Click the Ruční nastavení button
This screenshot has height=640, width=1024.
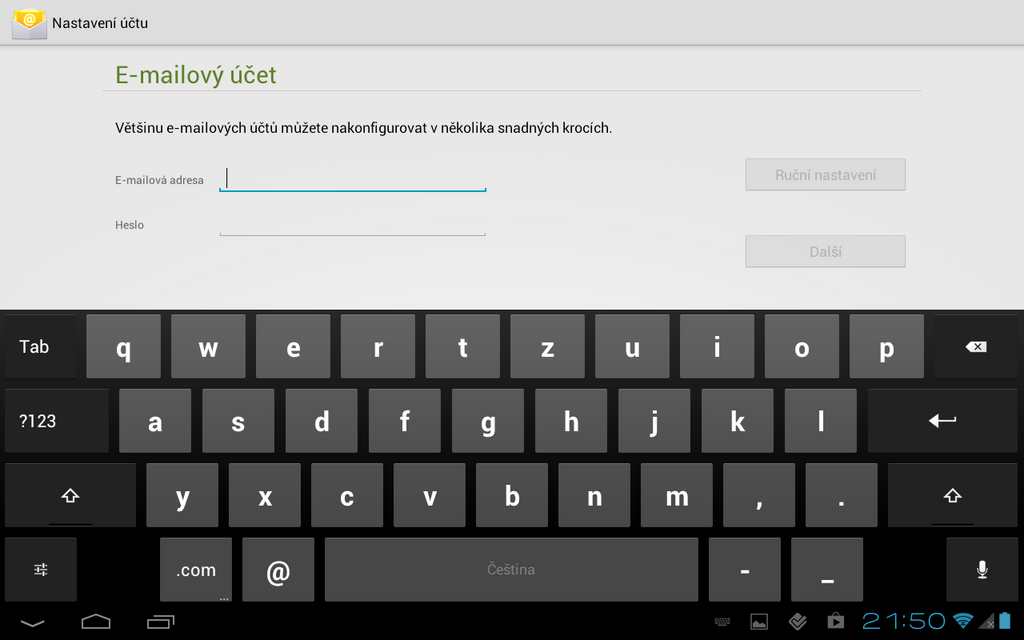(x=825, y=175)
